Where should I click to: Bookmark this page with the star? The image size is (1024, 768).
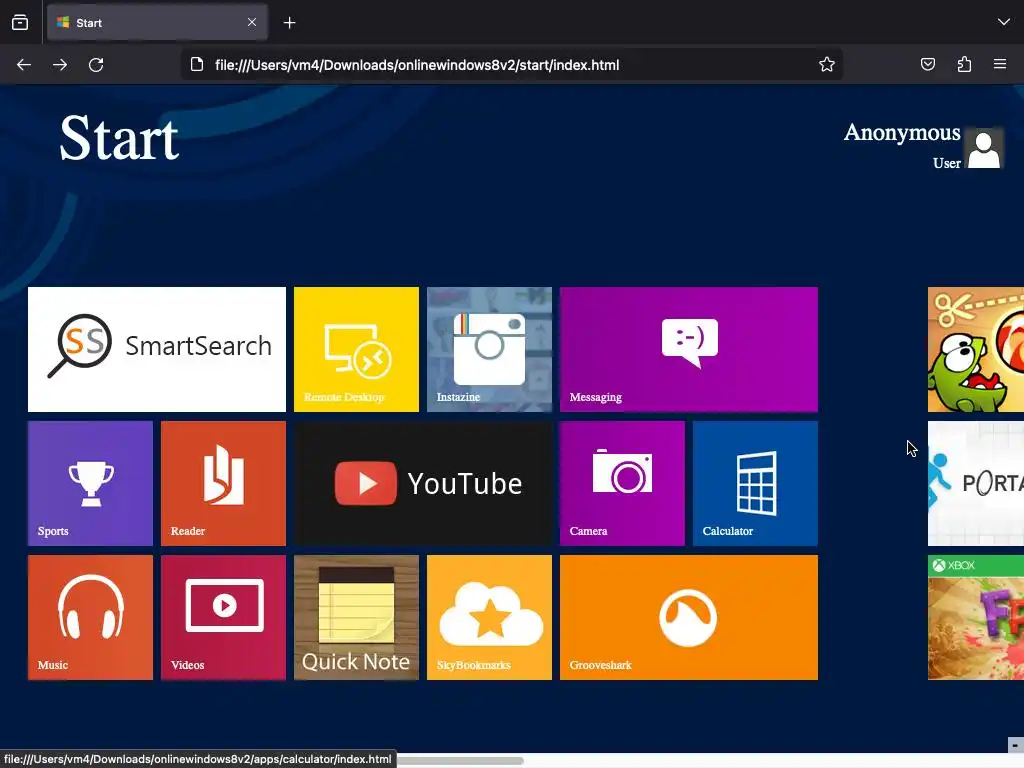point(827,65)
